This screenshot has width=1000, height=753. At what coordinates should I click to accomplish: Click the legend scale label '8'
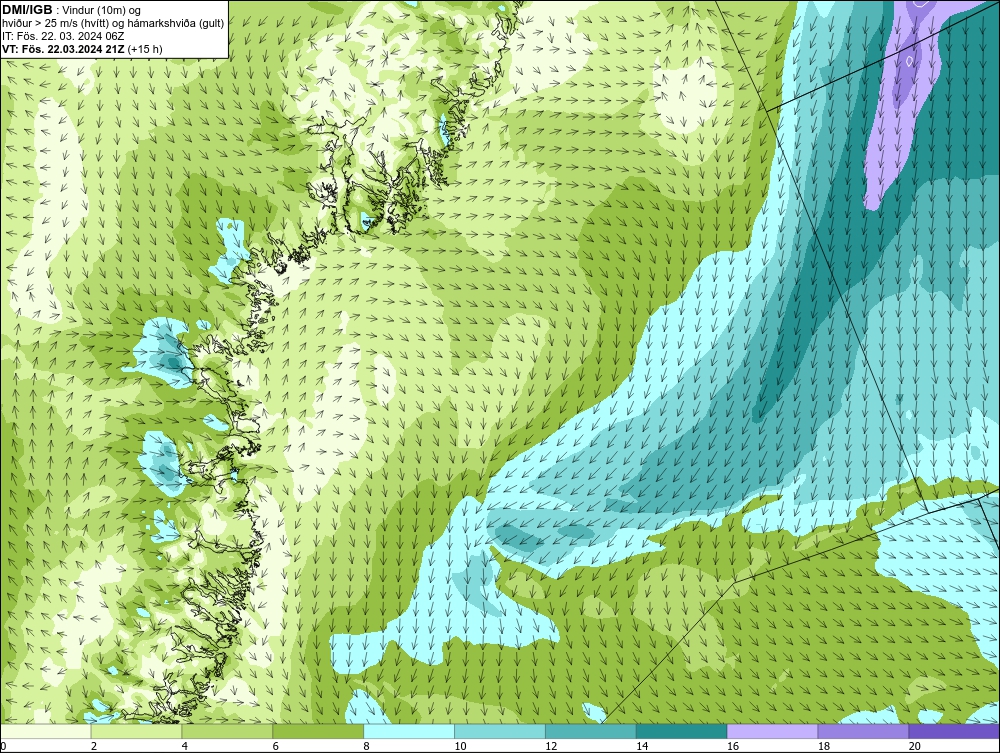coord(367,746)
